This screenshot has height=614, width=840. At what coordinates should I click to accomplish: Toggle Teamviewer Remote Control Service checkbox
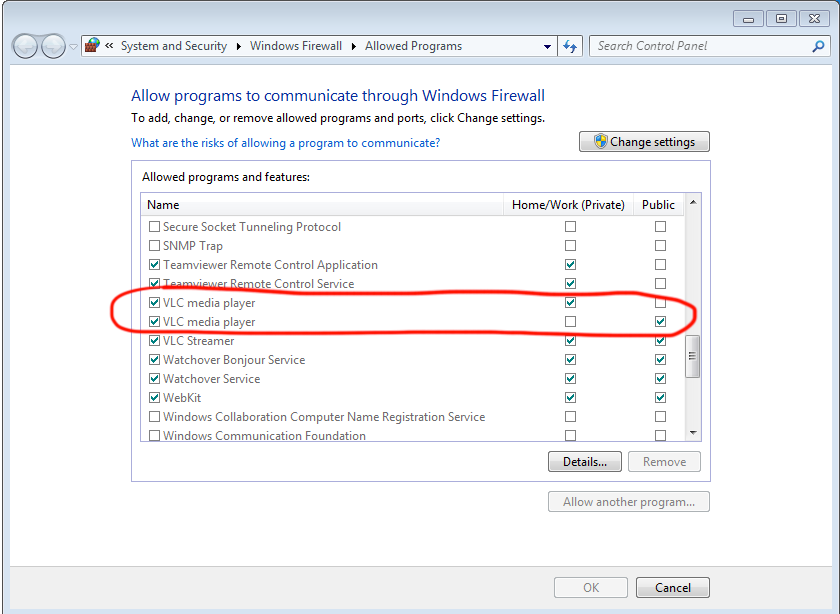[x=154, y=283]
